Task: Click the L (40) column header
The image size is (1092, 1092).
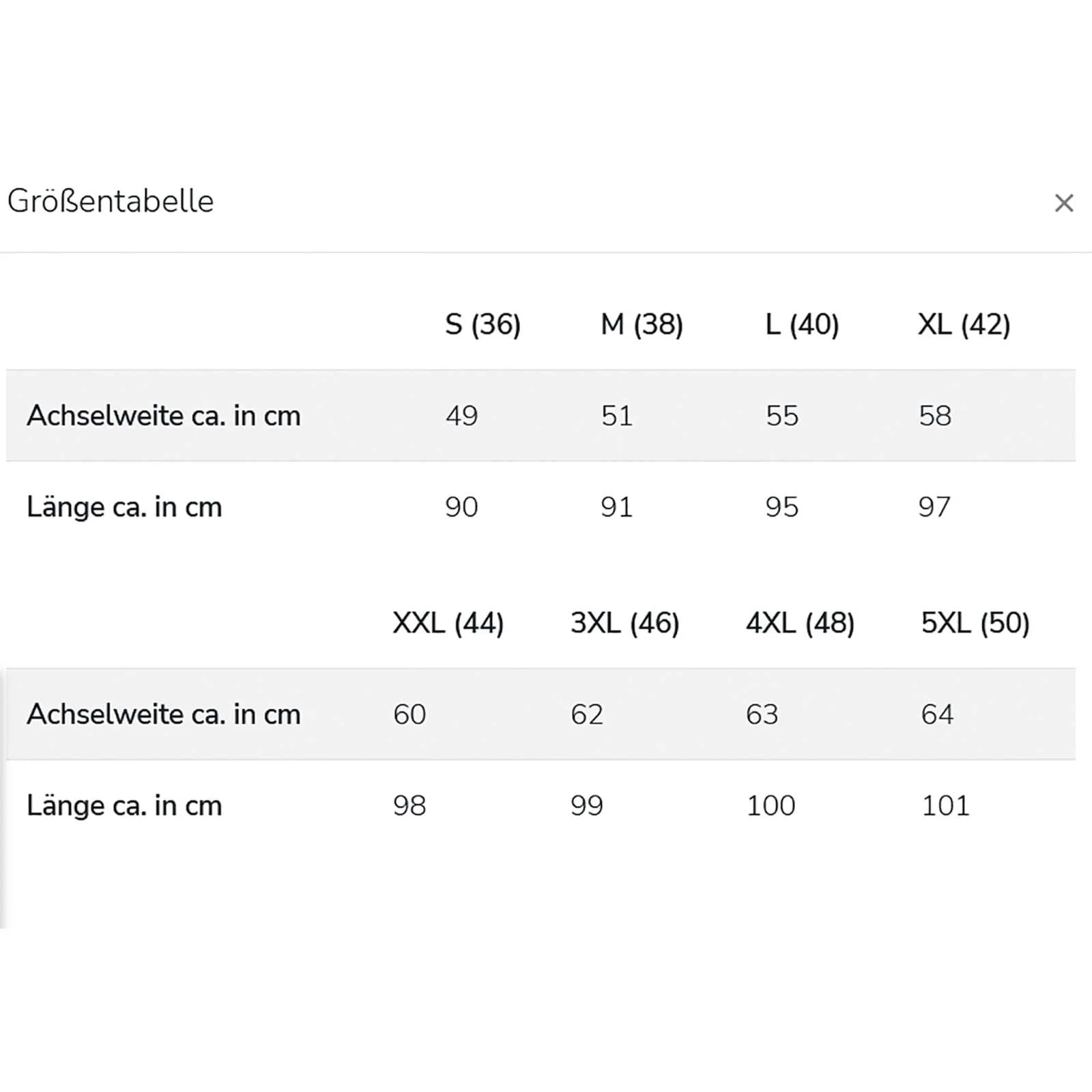Action: point(802,324)
